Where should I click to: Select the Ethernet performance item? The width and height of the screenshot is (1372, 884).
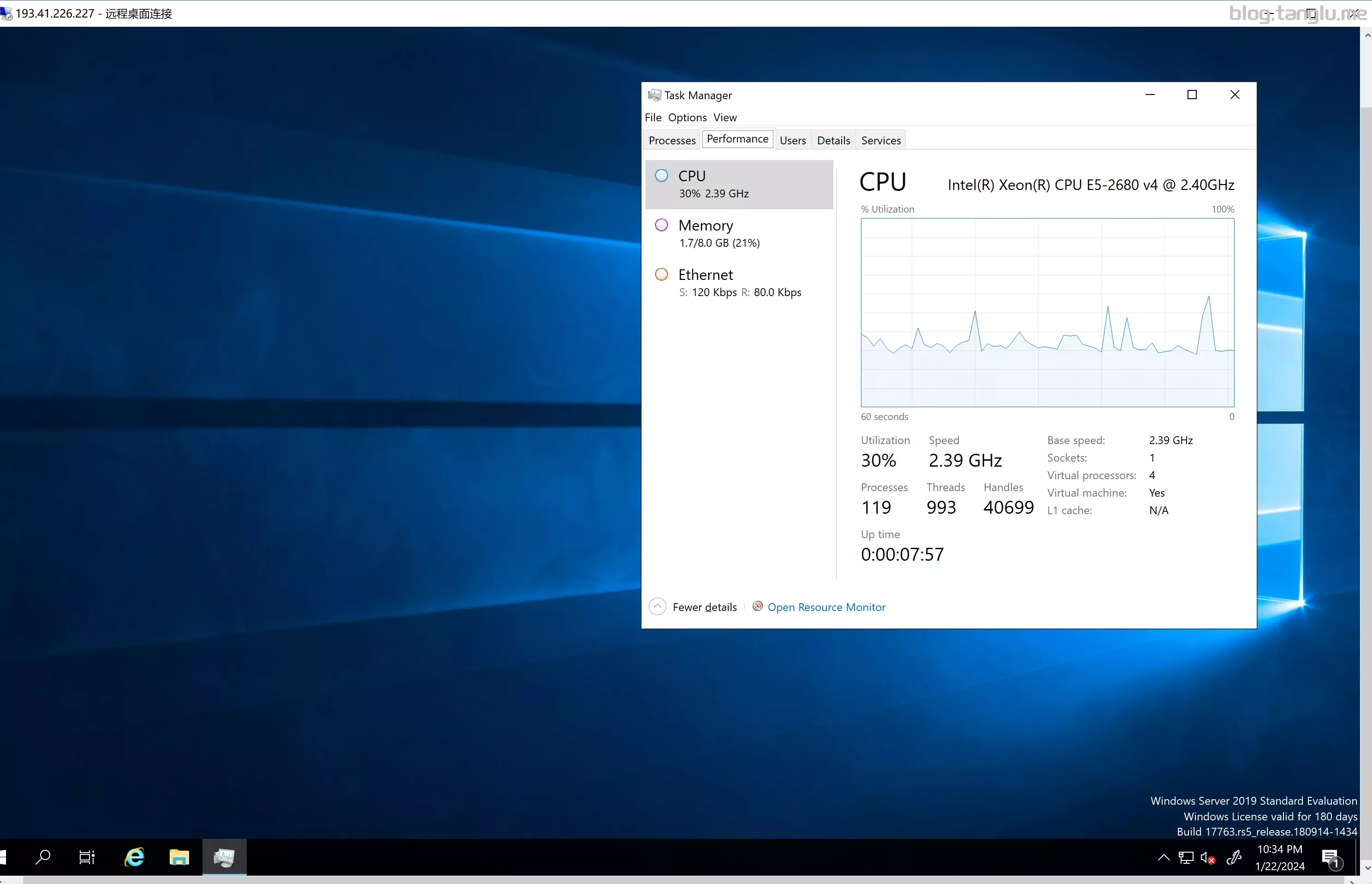tap(739, 282)
